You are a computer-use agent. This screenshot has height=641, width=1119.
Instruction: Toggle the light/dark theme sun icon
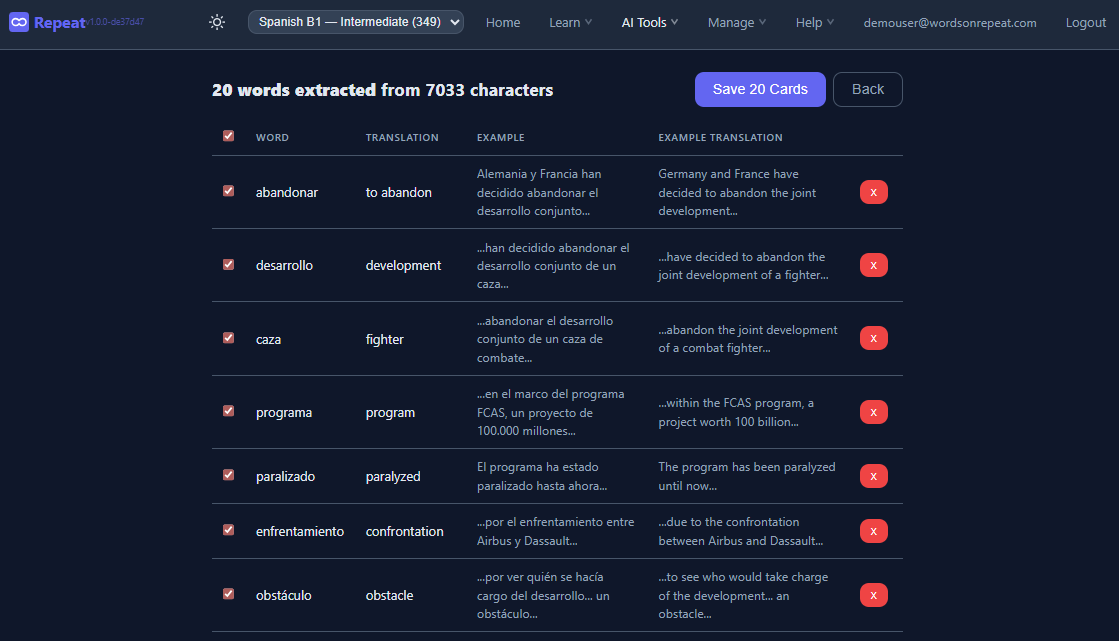(217, 22)
